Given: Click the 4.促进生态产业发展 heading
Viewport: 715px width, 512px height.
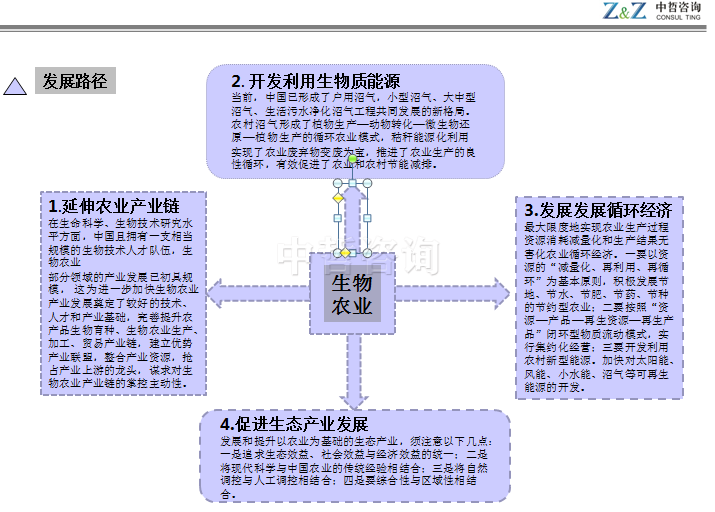Looking at the screenshot, I should [294, 424].
